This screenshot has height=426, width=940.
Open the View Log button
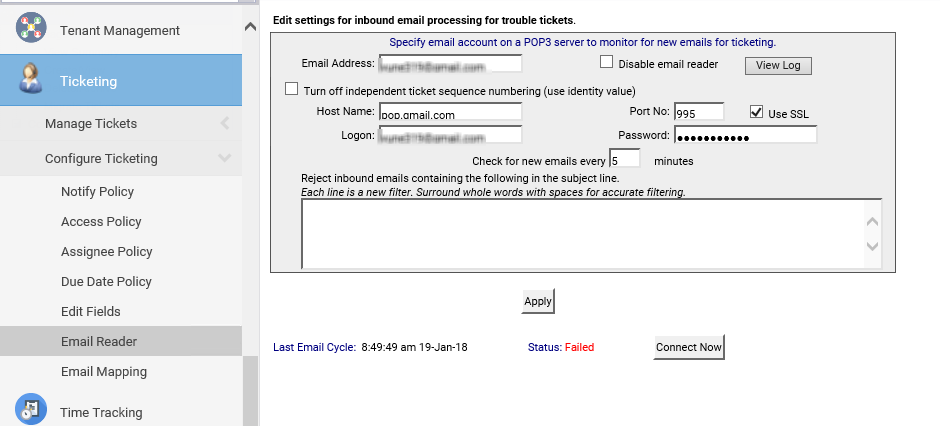[x=778, y=66]
